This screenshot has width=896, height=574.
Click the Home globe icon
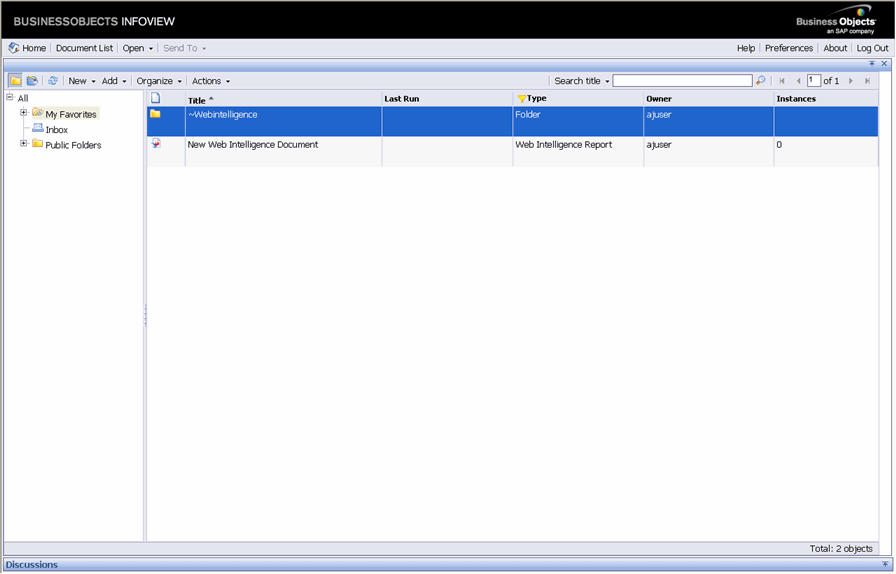tap(14, 48)
